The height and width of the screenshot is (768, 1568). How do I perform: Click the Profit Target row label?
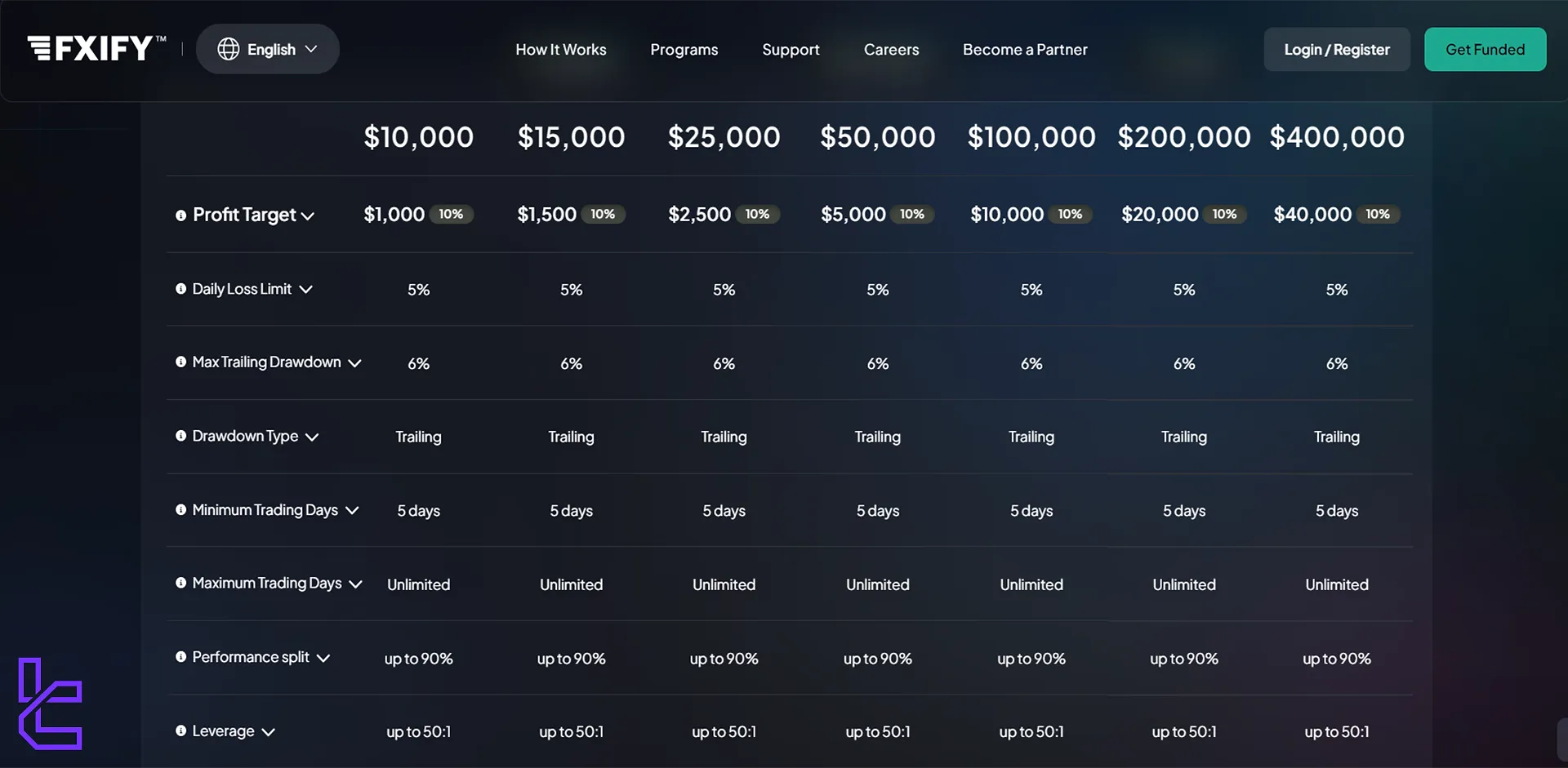click(244, 215)
